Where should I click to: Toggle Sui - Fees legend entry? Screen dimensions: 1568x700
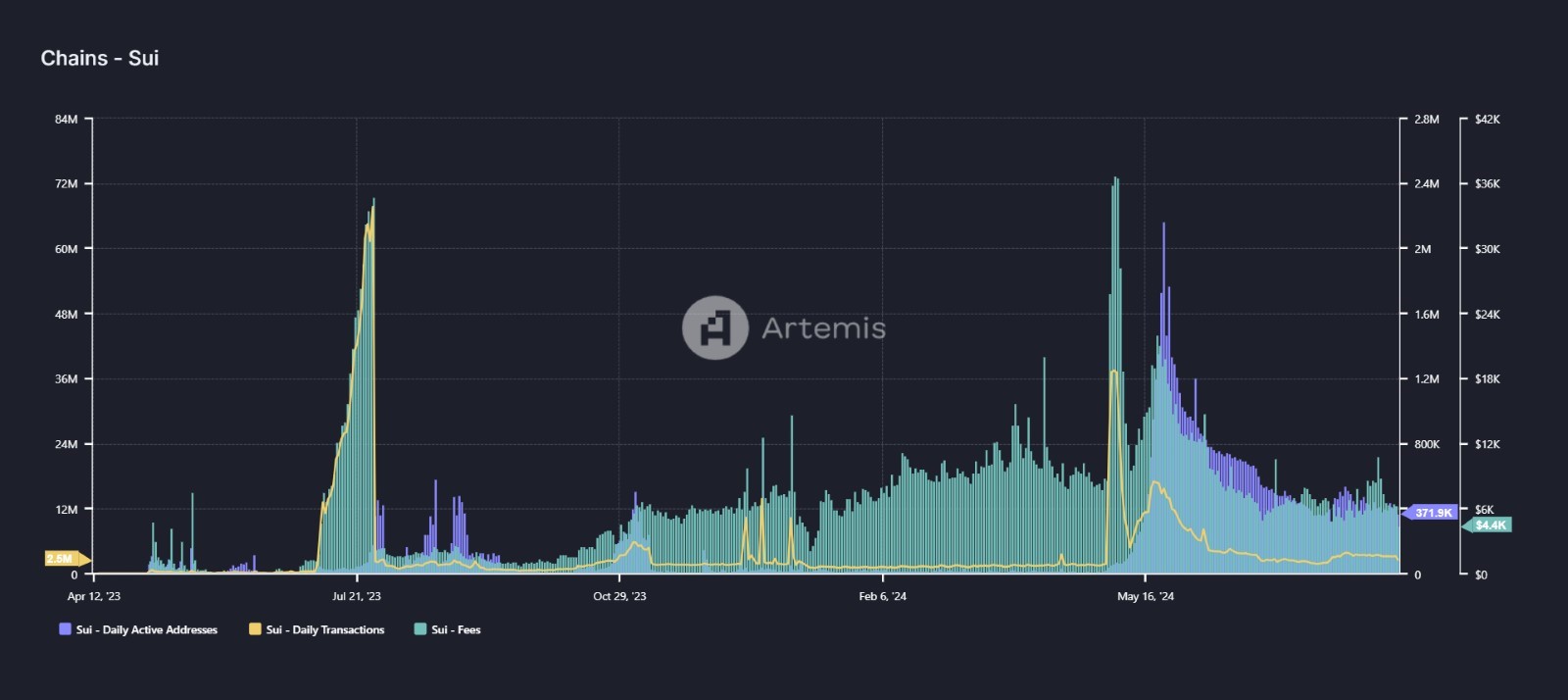(447, 629)
